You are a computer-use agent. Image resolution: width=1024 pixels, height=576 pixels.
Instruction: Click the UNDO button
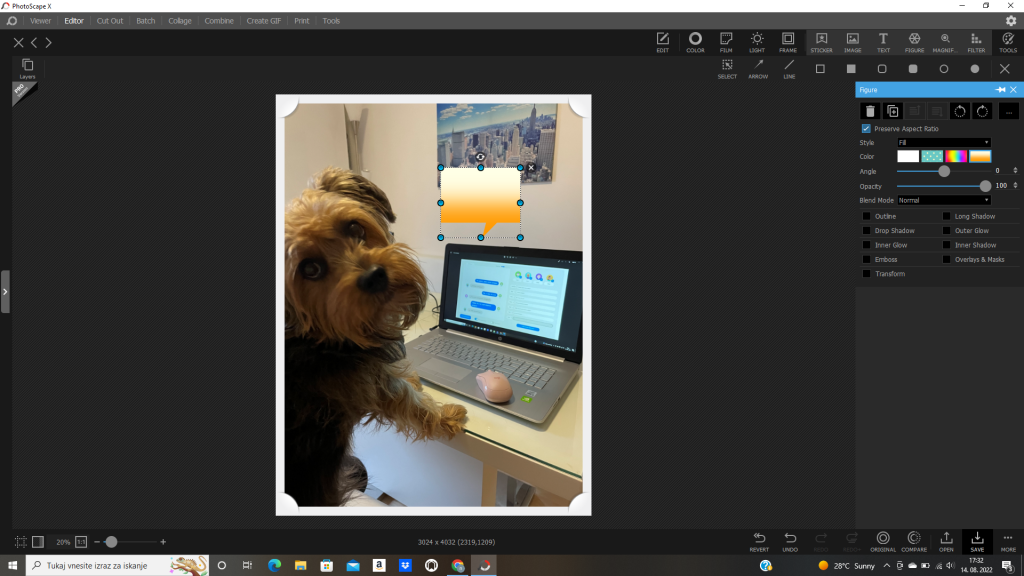point(790,542)
